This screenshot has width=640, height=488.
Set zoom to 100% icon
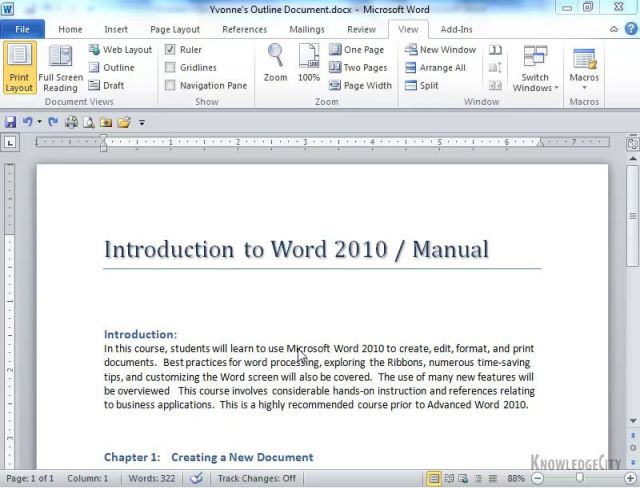pos(309,60)
